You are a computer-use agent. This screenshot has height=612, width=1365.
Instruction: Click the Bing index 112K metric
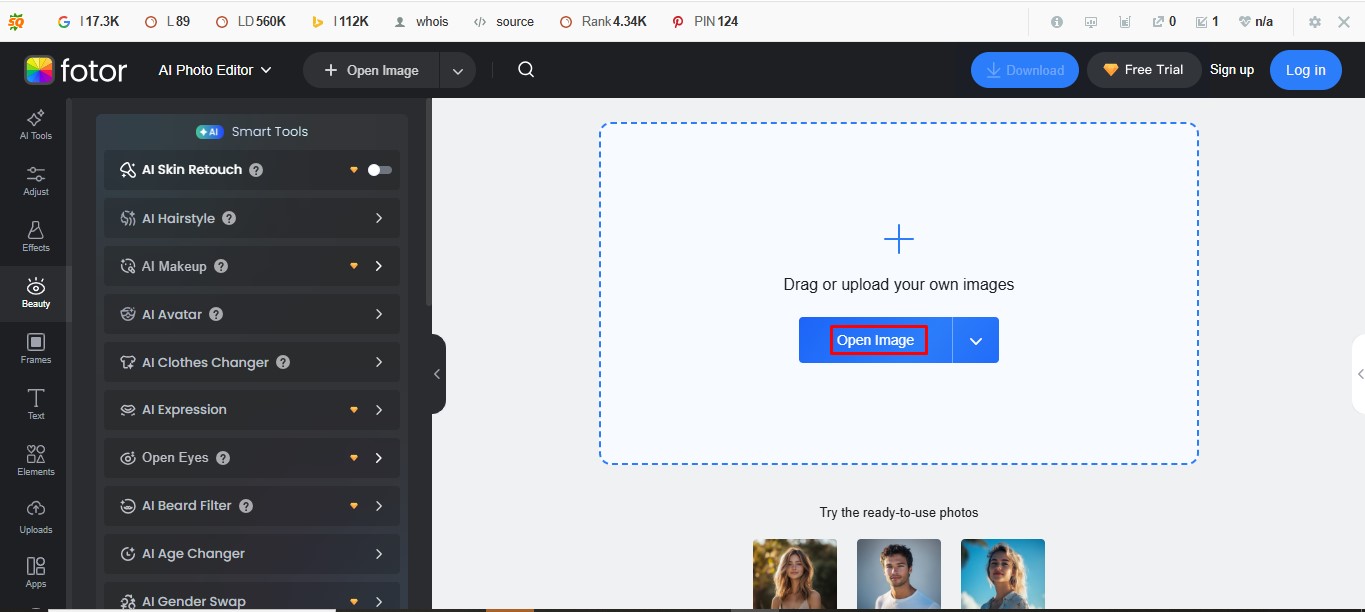340,21
